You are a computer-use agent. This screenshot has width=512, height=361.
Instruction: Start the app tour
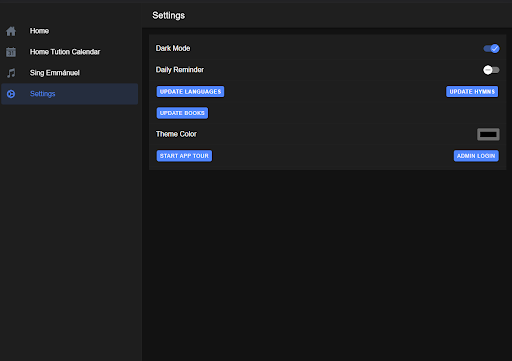coord(184,156)
